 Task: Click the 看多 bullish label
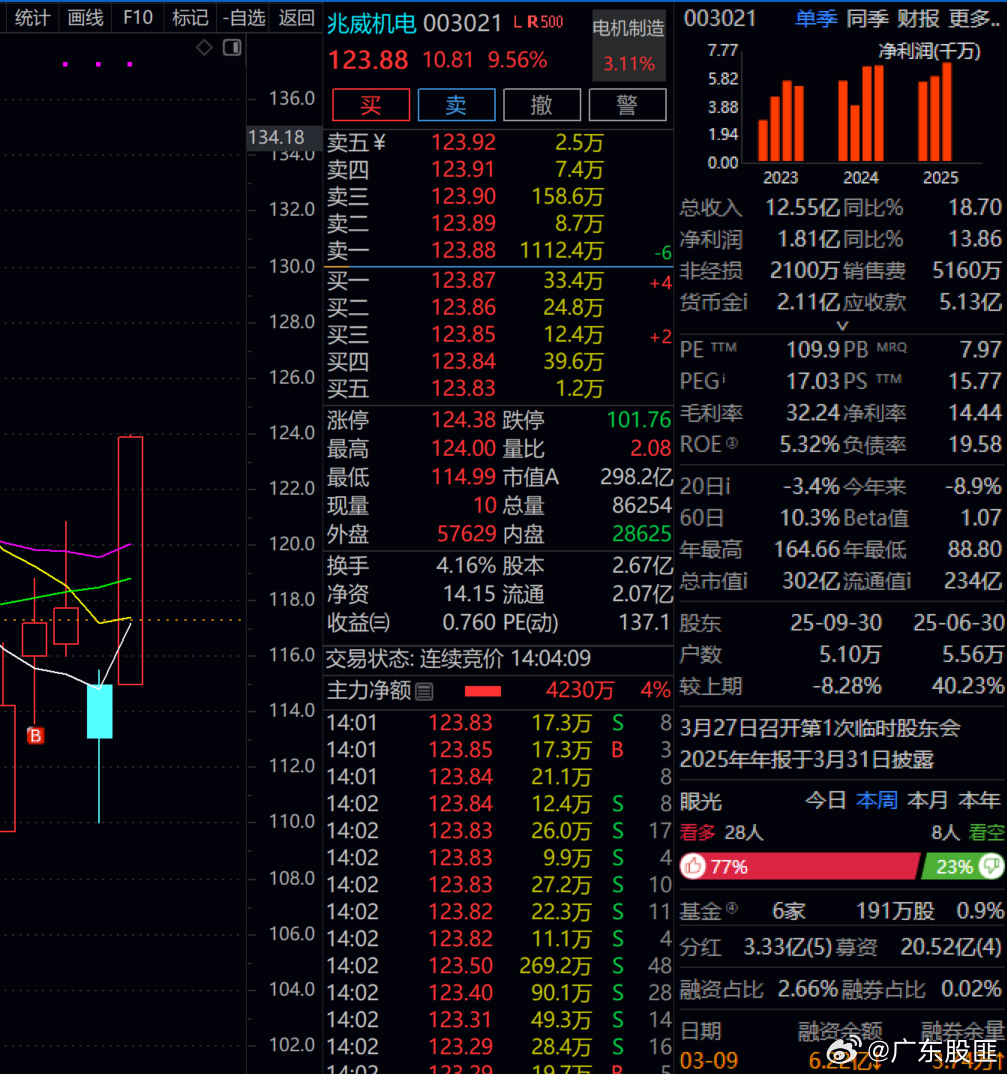(697, 833)
